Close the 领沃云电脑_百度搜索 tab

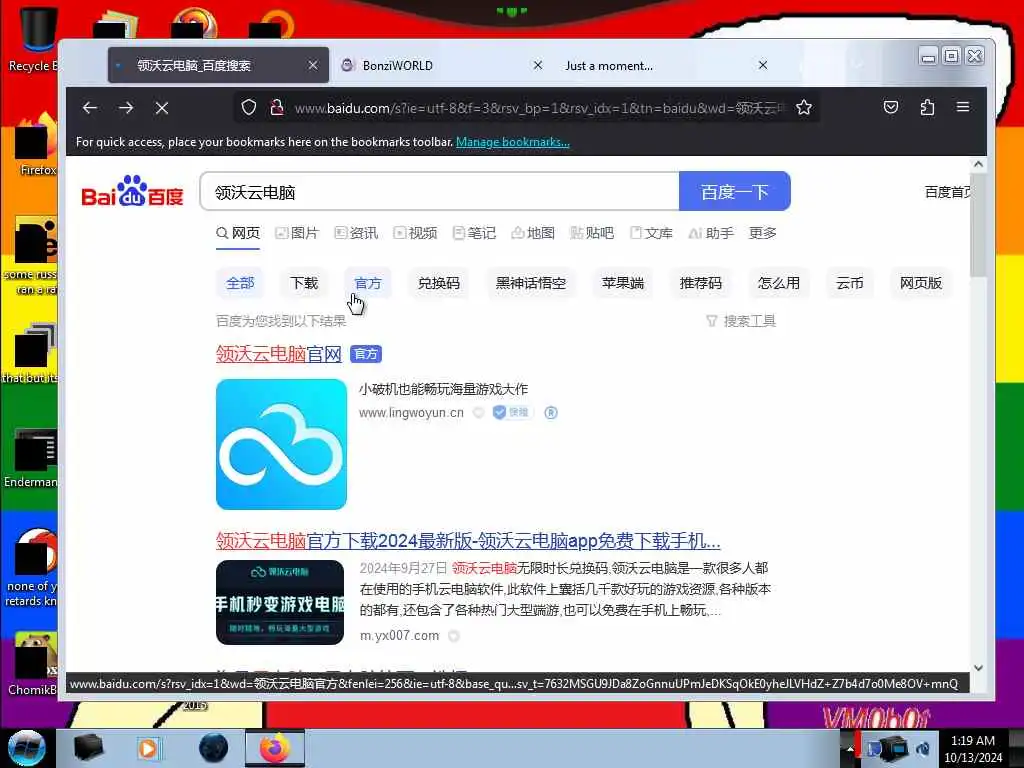pos(313,65)
